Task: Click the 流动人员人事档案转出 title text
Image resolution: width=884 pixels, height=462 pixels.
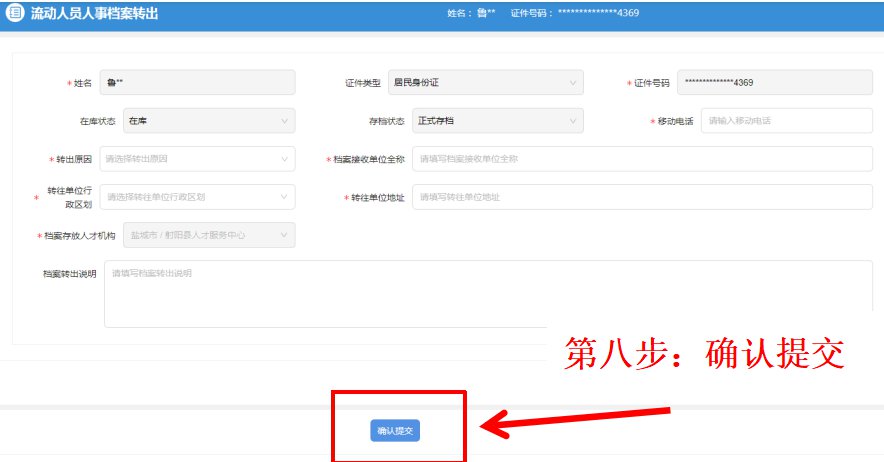Action: coord(94,13)
